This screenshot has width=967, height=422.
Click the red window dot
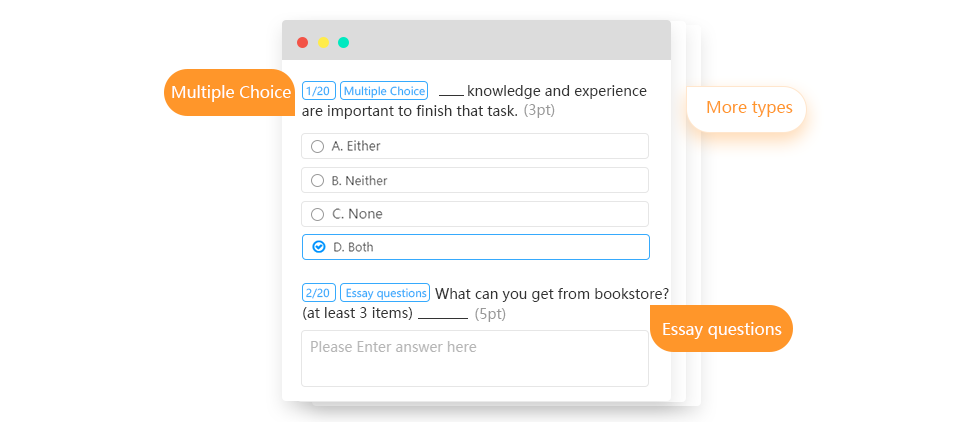pyautogui.click(x=302, y=42)
